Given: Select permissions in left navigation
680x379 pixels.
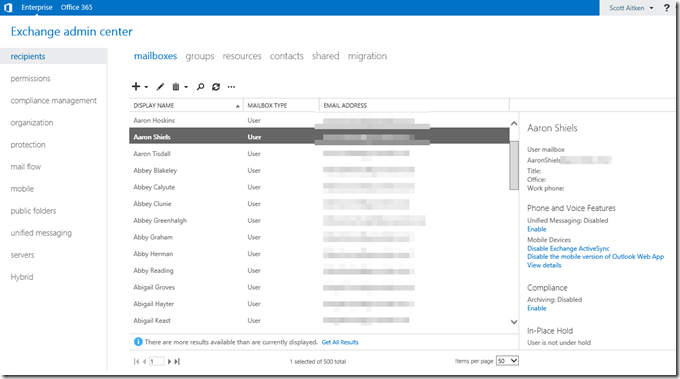Looking at the screenshot, I should click(x=30, y=78).
